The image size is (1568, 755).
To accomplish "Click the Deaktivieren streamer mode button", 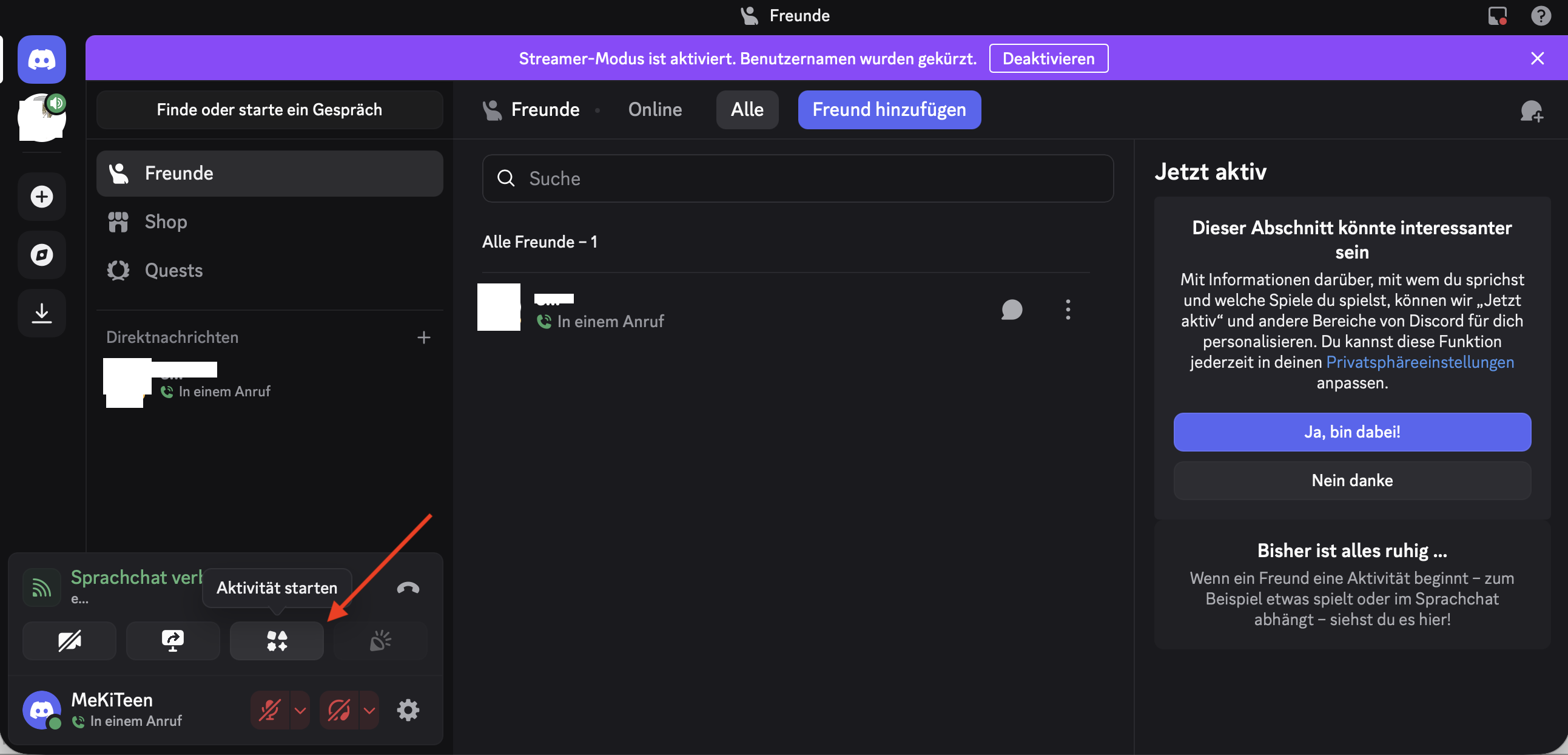I will [x=1048, y=58].
